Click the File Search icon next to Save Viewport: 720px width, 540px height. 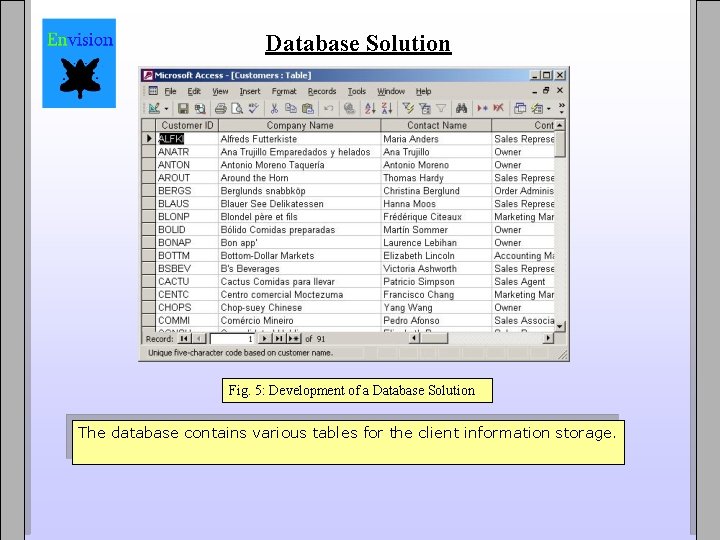(199, 109)
